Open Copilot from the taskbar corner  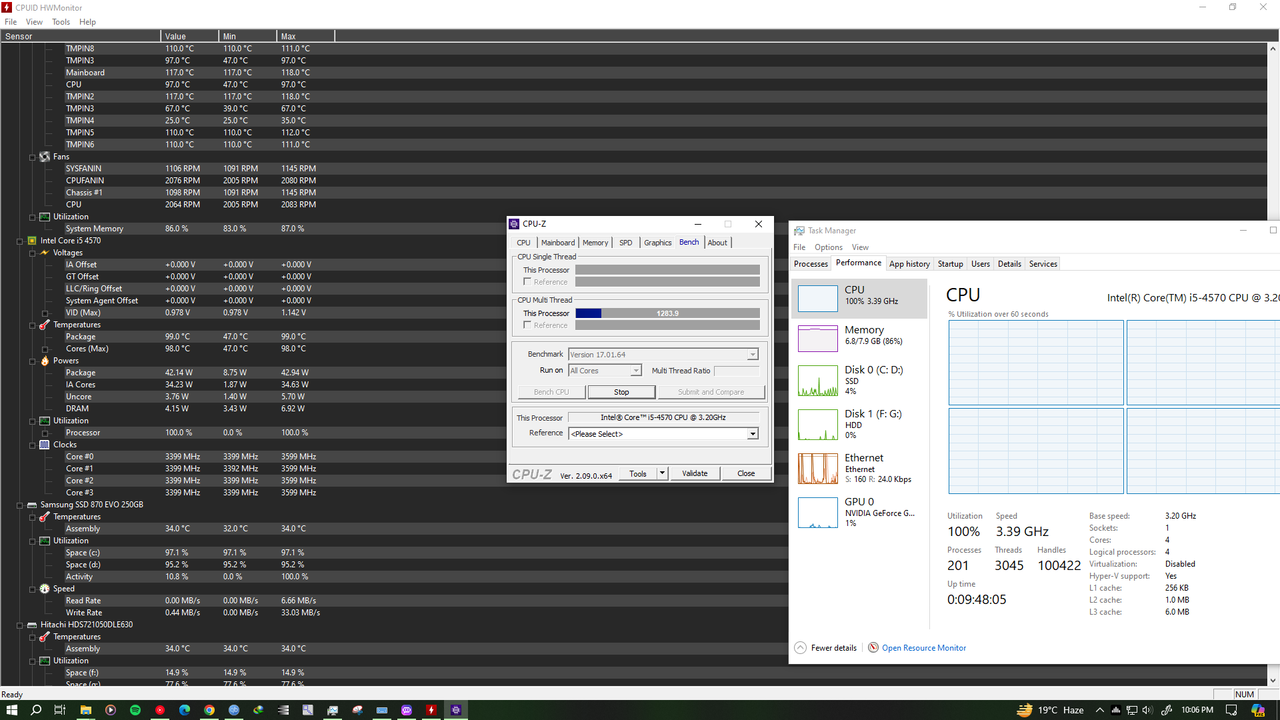pyautogui.click(x=1258, y=710)
